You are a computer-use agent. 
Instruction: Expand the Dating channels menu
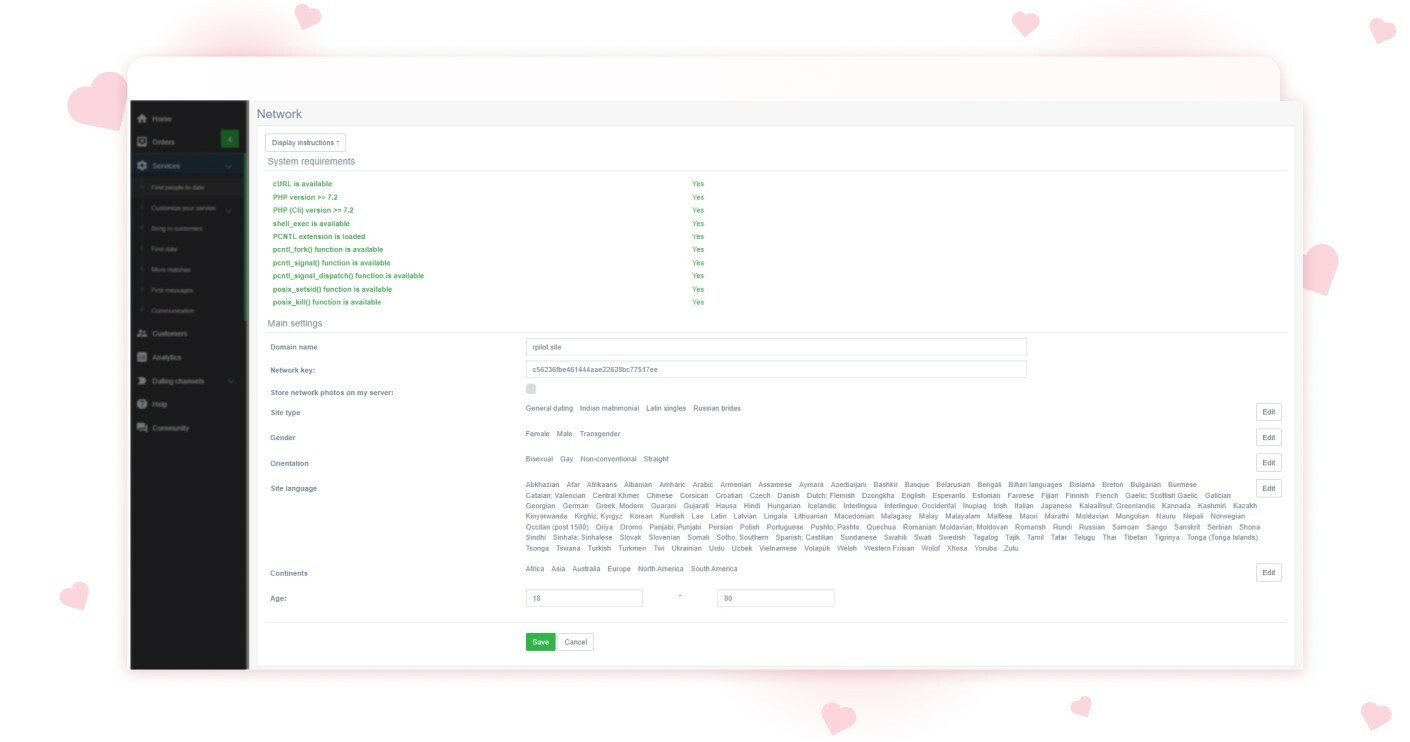(x=230, y=381)
